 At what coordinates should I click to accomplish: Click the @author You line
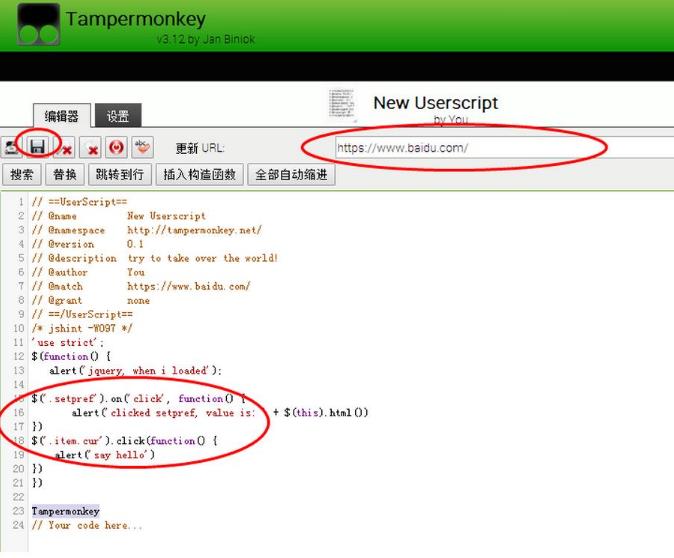(x=88, y=272)
